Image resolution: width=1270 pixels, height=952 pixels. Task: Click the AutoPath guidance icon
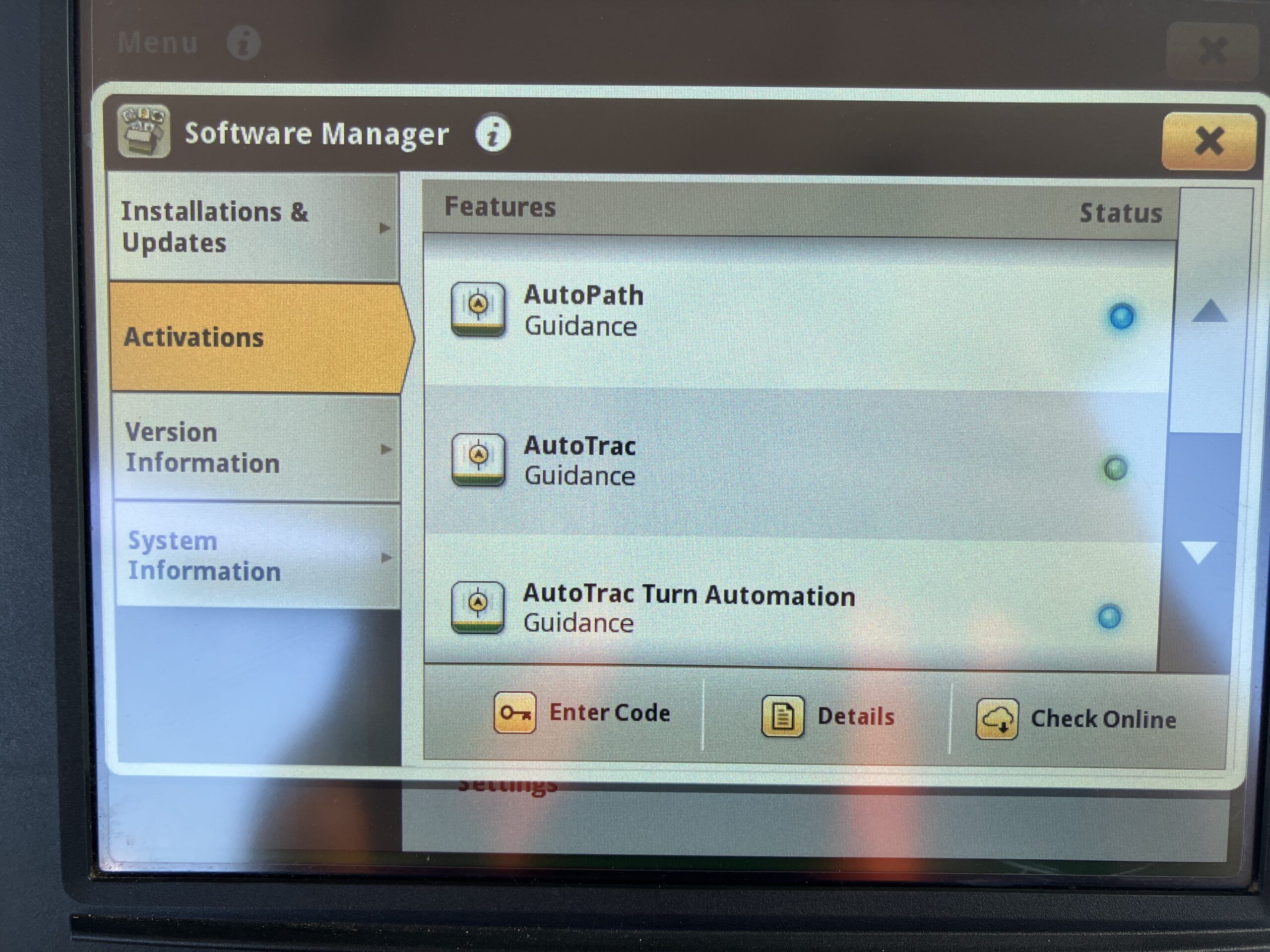(x=478, y=310)
